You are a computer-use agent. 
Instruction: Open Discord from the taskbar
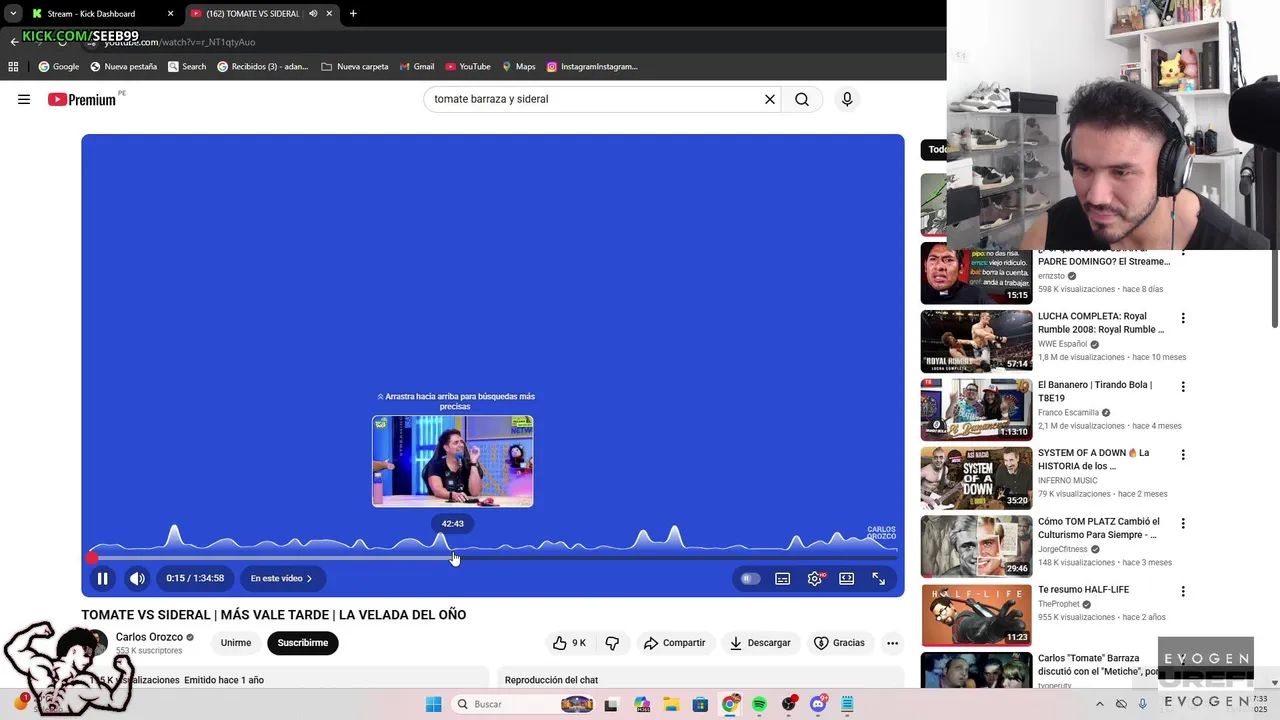pyautogui.click(x=818, y=704)
